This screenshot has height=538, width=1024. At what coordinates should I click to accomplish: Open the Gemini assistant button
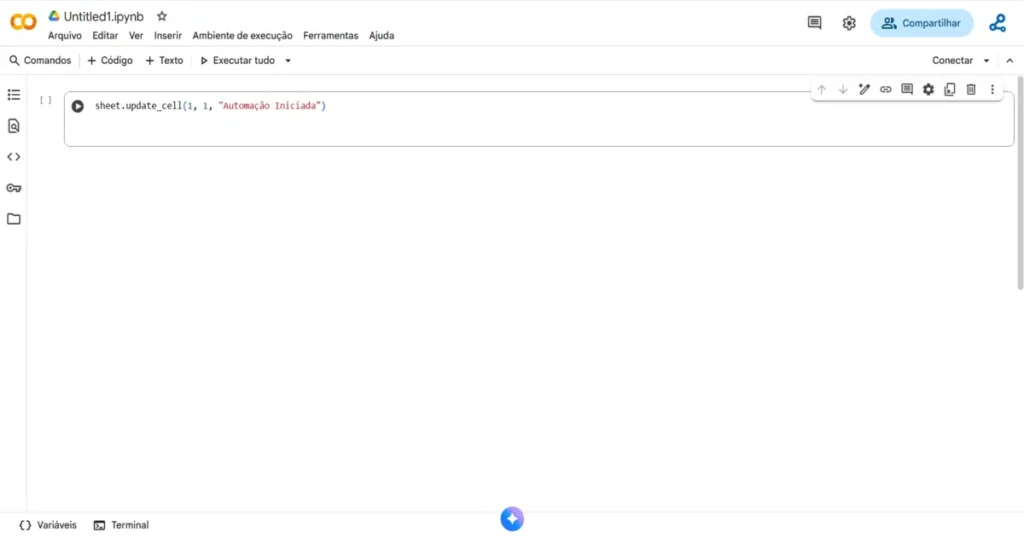512,519
